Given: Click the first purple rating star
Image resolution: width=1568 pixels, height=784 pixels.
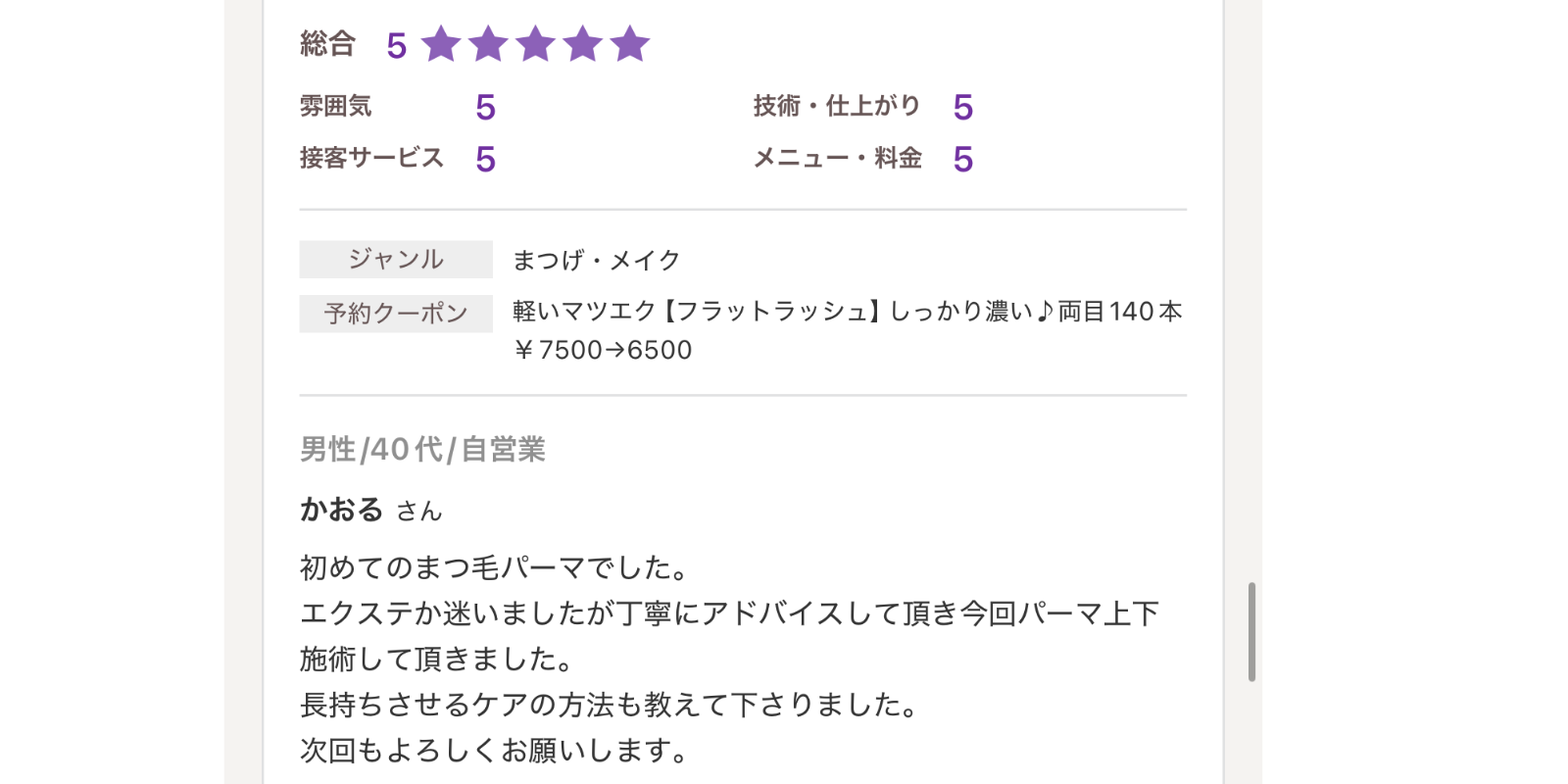Looking at the screenshot, I should [x=441, y=44].
